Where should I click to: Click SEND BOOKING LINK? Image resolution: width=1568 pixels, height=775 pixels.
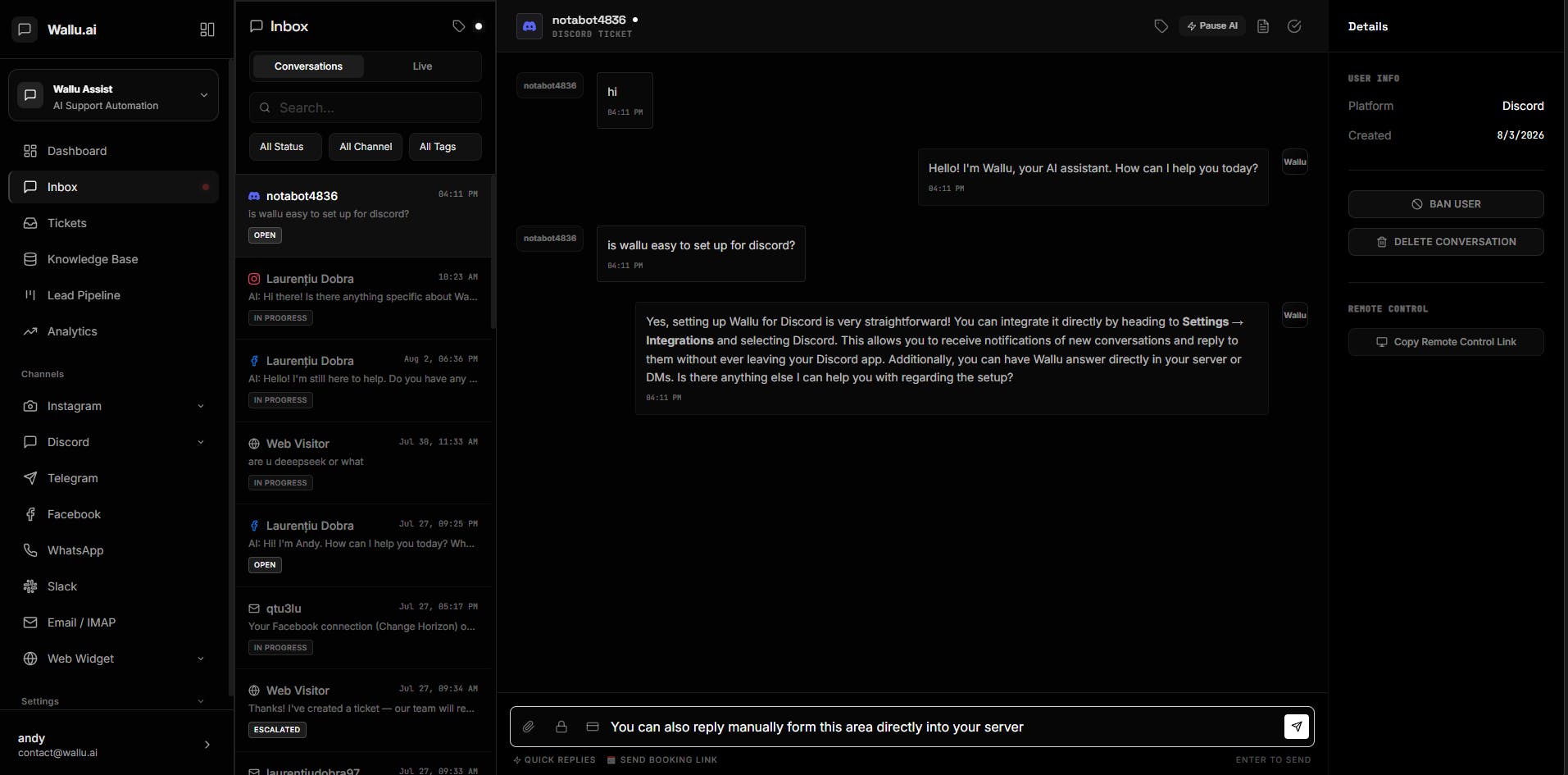coord(662,760)
